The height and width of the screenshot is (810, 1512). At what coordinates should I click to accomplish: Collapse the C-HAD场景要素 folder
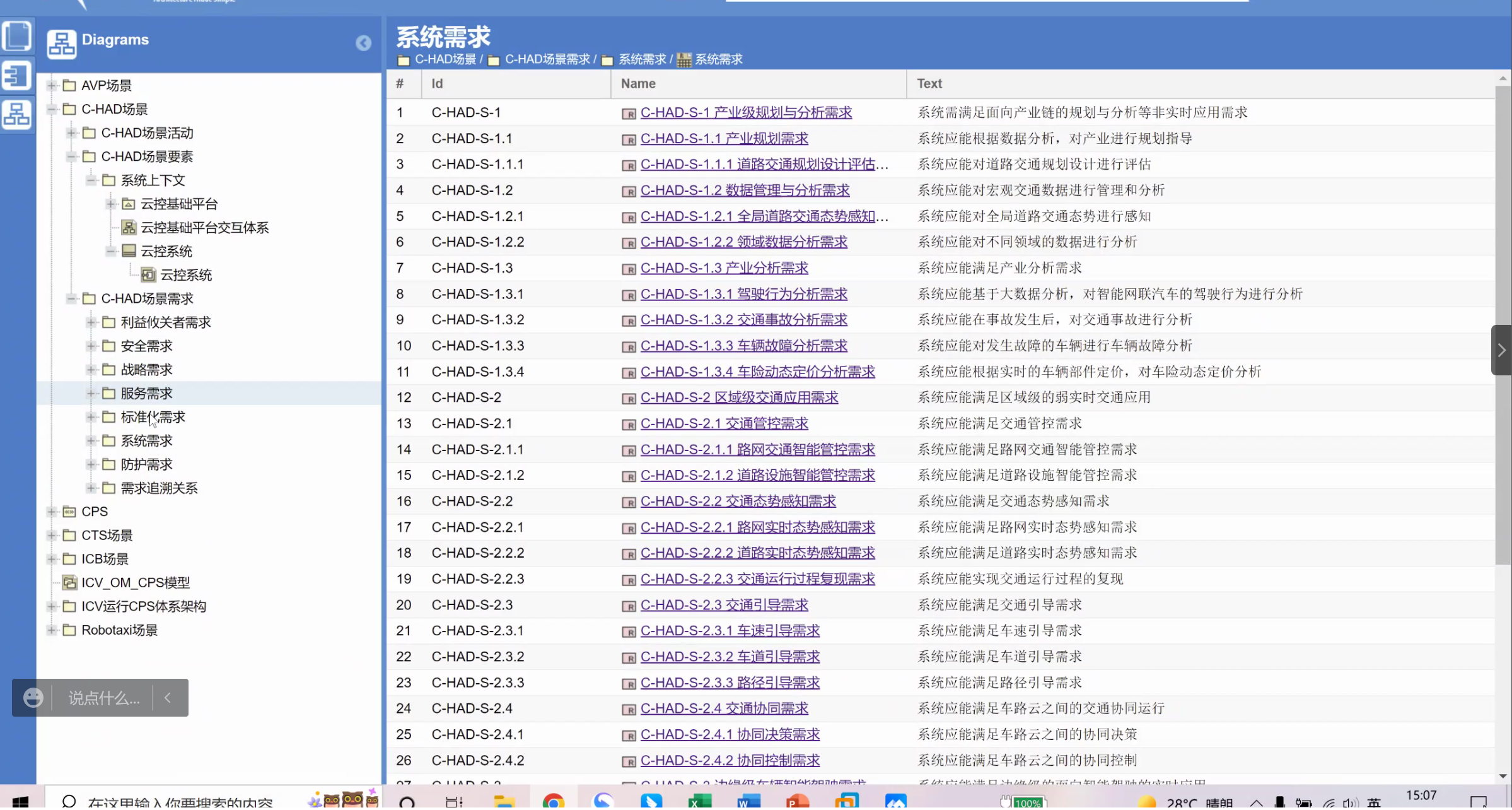72,156
